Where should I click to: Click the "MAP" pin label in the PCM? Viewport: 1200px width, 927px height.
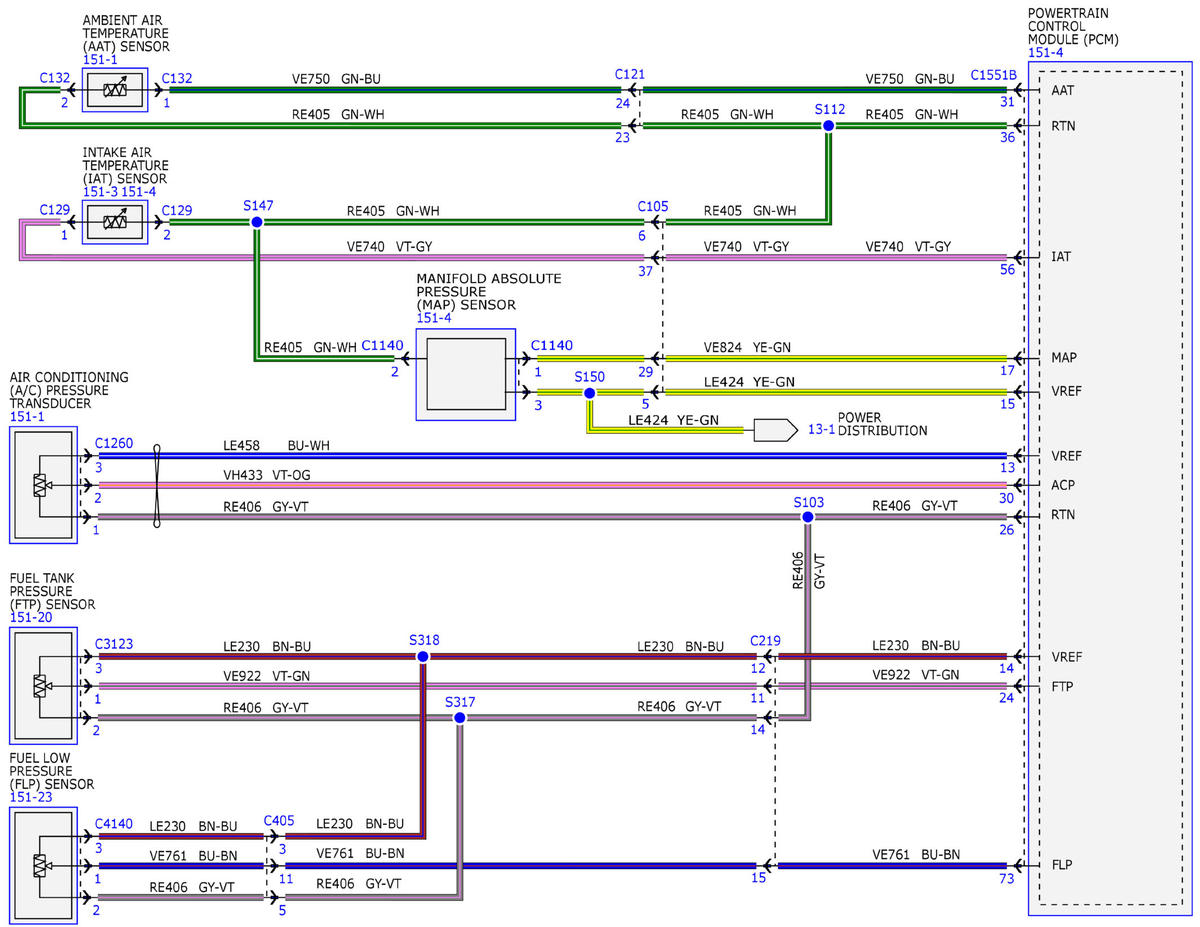(1065, 357)
